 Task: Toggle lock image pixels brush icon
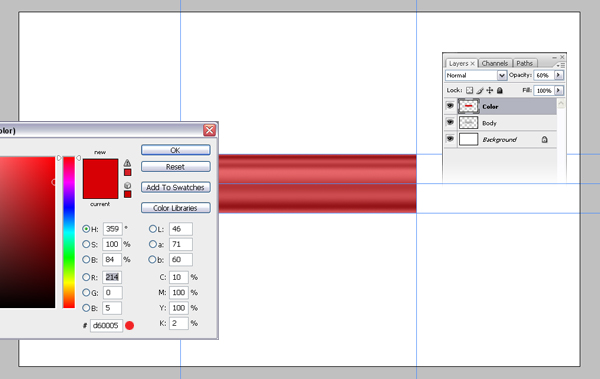(480, 90)
